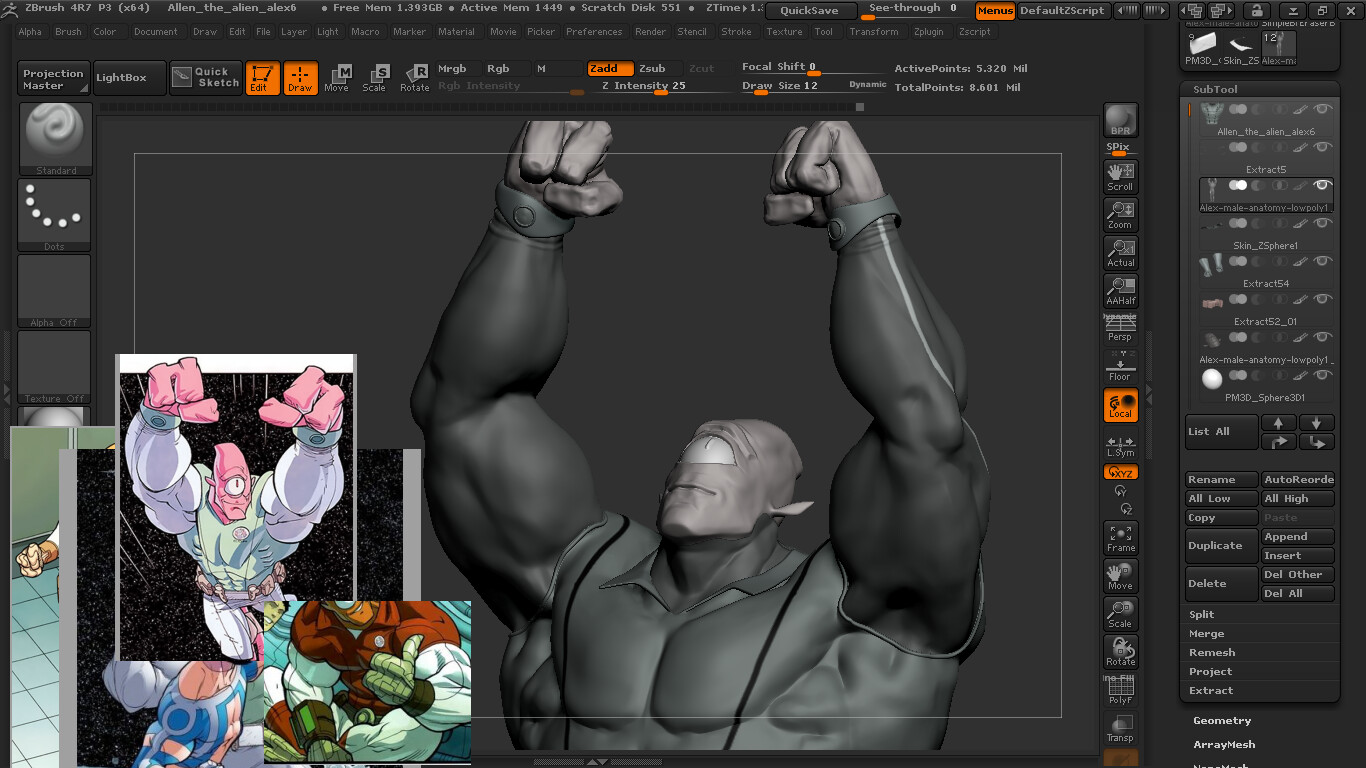Click the right-shelf Rotate icon above PolyF
This screenshot has width=1366, height=768.
pyautogui.click(x=1120, y=652)
